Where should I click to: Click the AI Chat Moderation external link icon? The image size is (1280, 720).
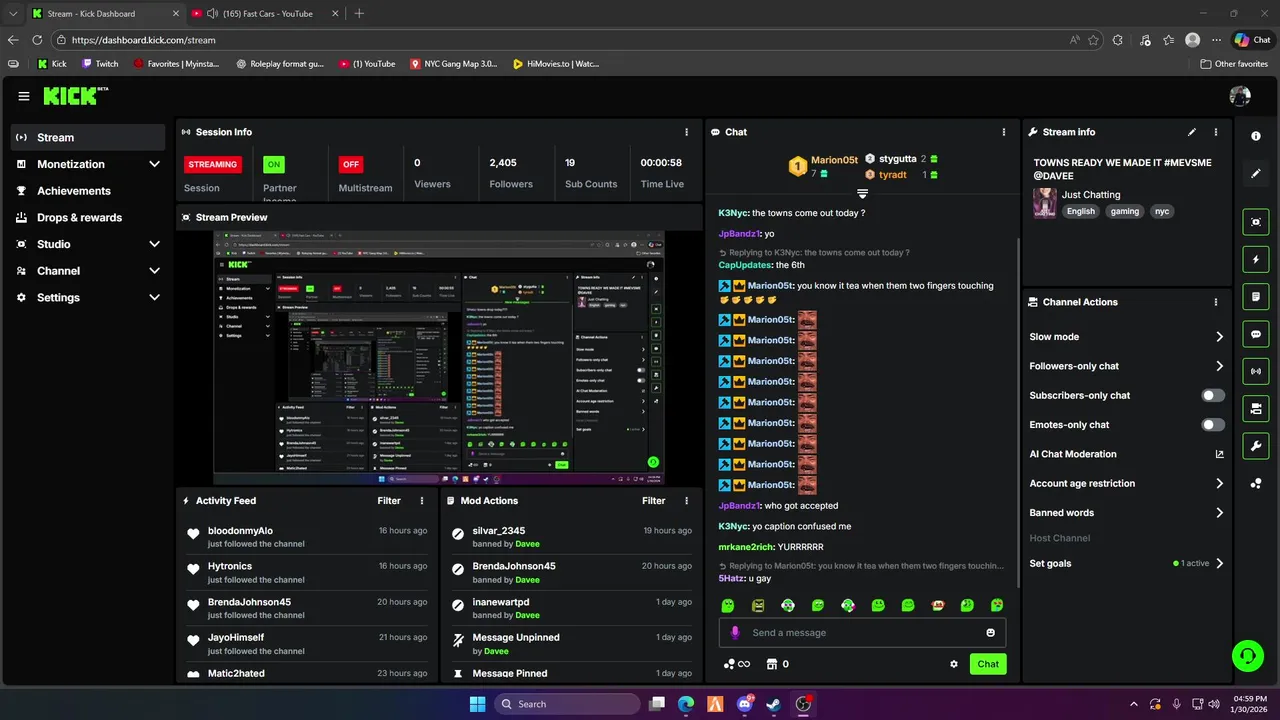pyautogui.click(x=1219, y=454)
